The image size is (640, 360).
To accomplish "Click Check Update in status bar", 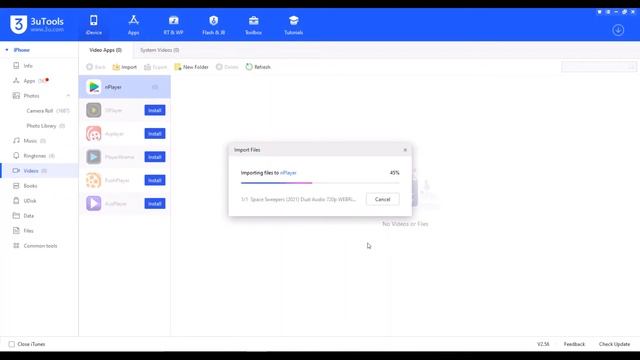I will [614, 344].
